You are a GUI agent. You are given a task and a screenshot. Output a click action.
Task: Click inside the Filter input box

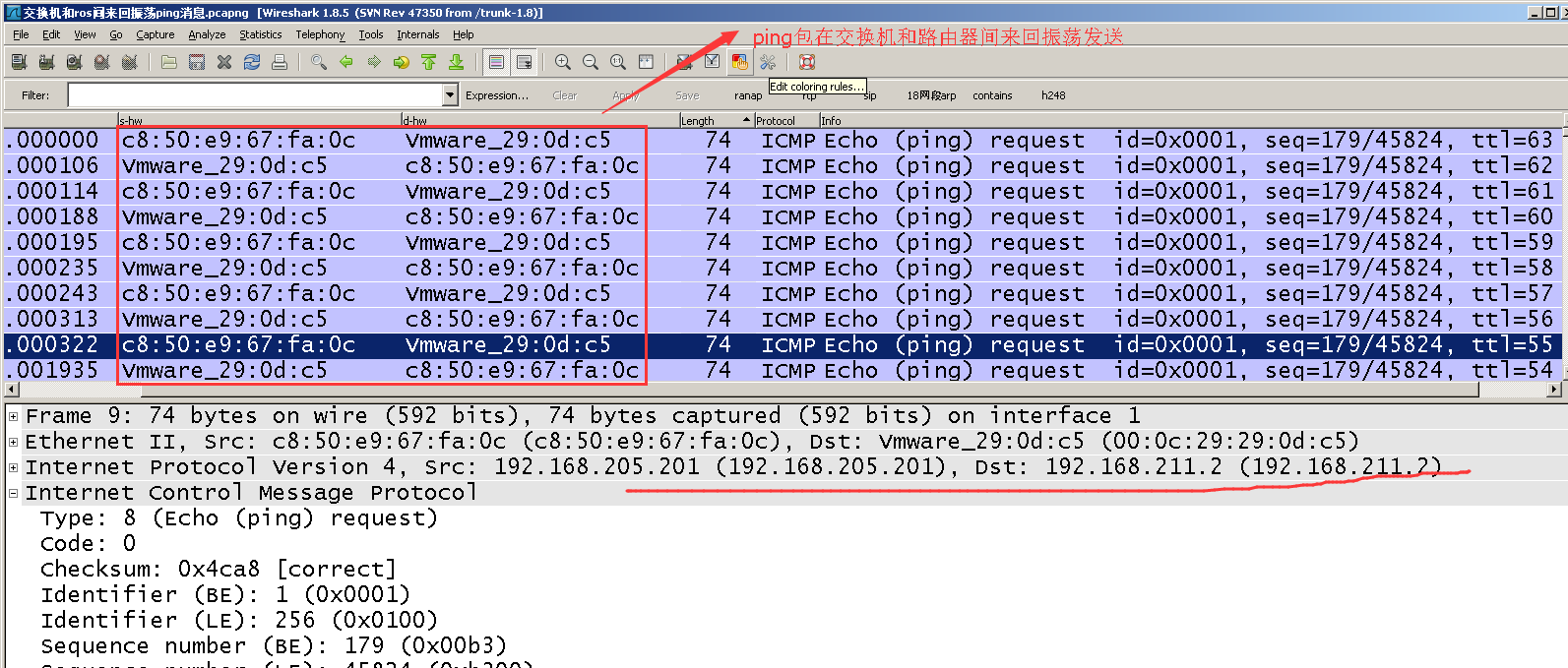tap(256, 94)
